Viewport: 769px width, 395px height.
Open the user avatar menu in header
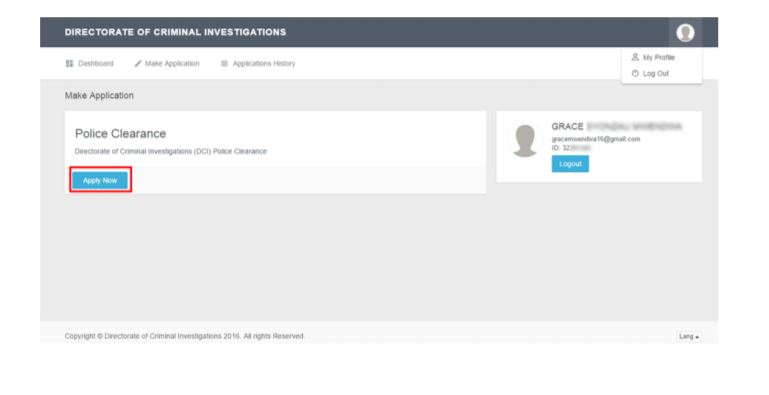(685, 33)
